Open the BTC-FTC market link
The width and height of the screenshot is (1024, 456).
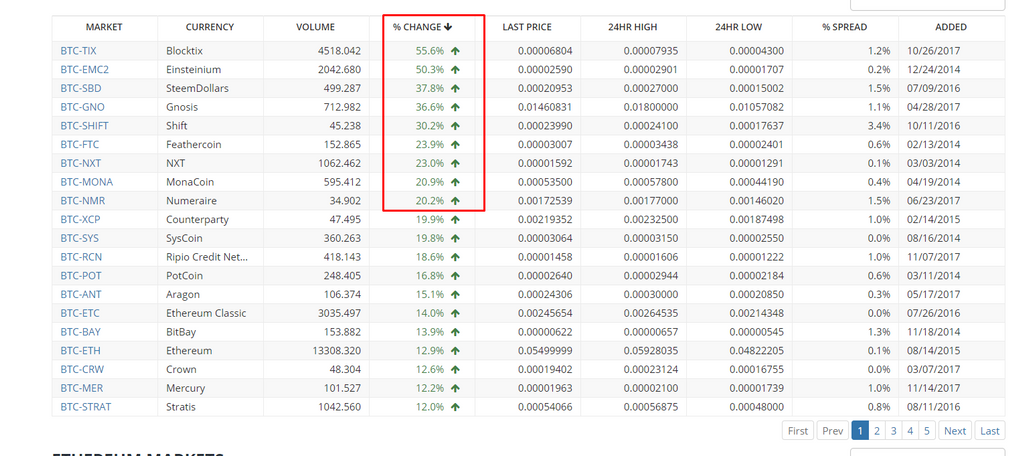coord(80,144)
